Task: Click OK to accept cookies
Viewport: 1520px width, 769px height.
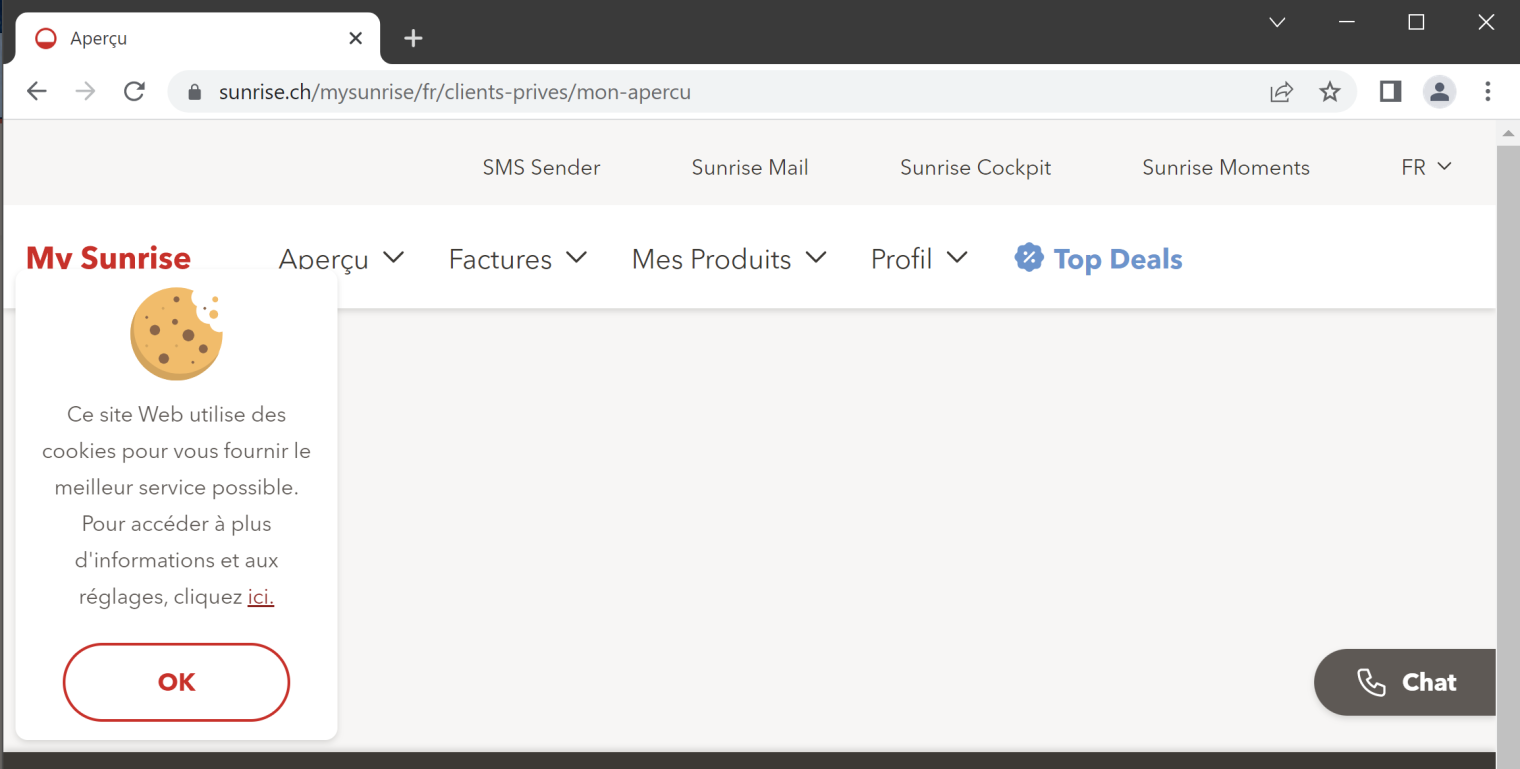Action: point(176,682)
